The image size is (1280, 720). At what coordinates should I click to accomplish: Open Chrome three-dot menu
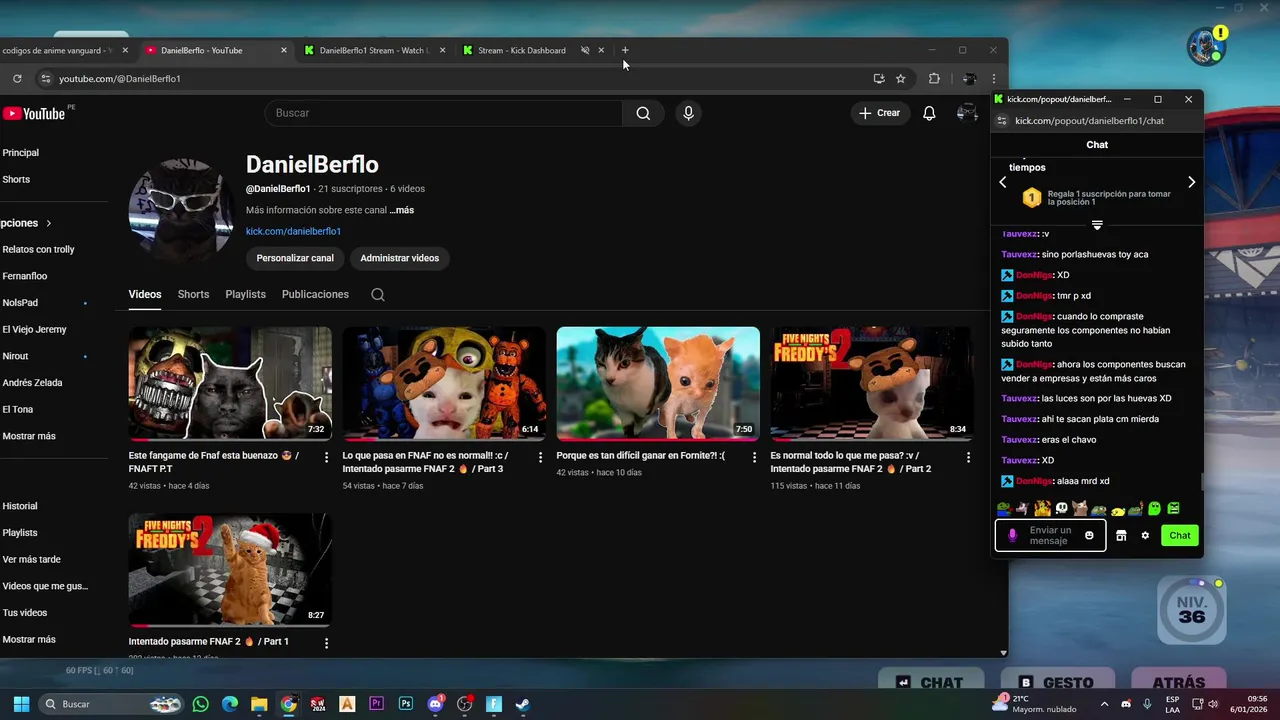993,78
